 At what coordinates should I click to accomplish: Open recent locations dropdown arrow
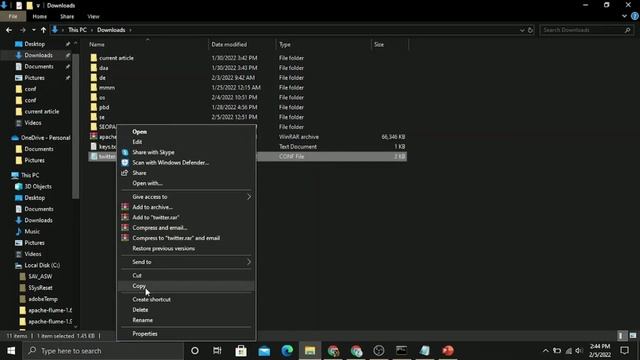tap(33, 30)
